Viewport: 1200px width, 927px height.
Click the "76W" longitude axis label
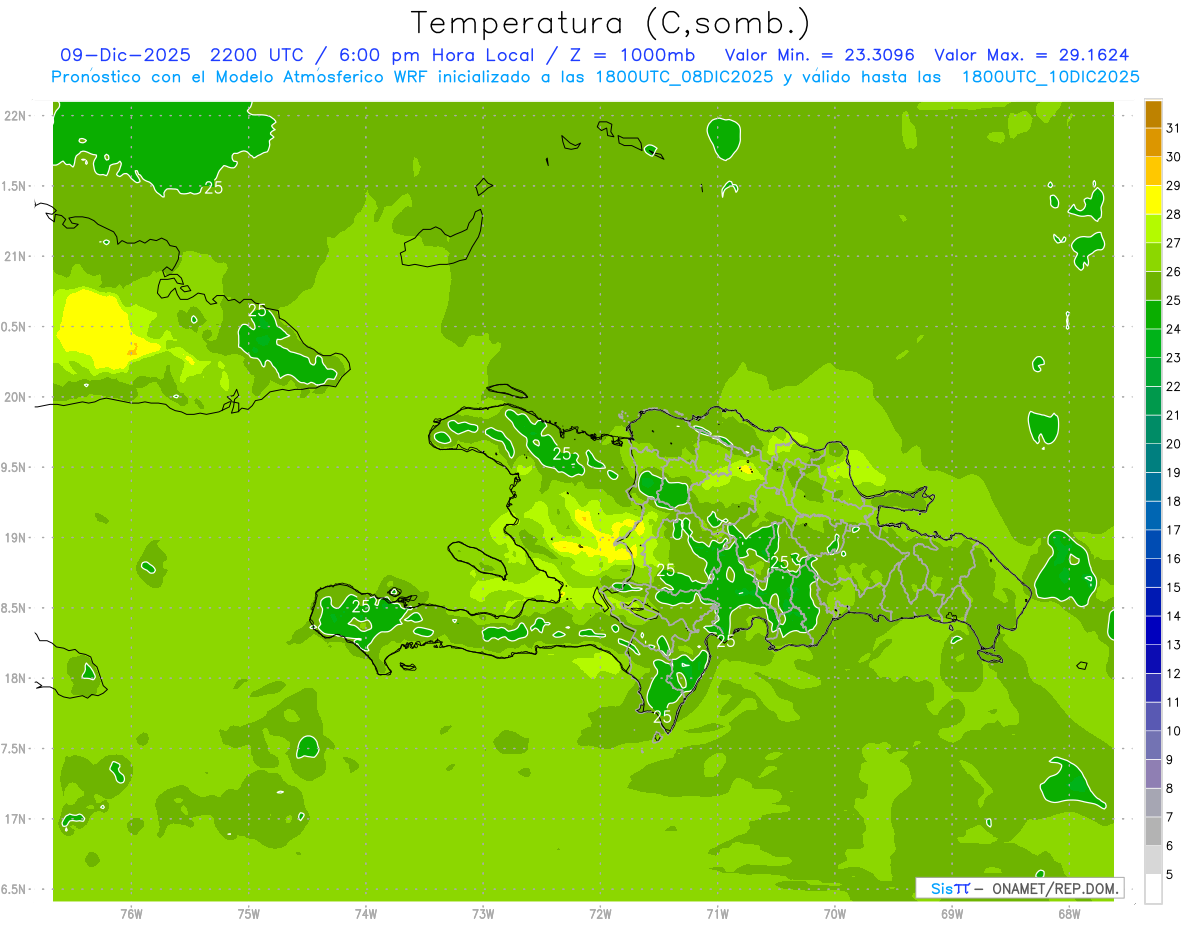click(131, 914)
